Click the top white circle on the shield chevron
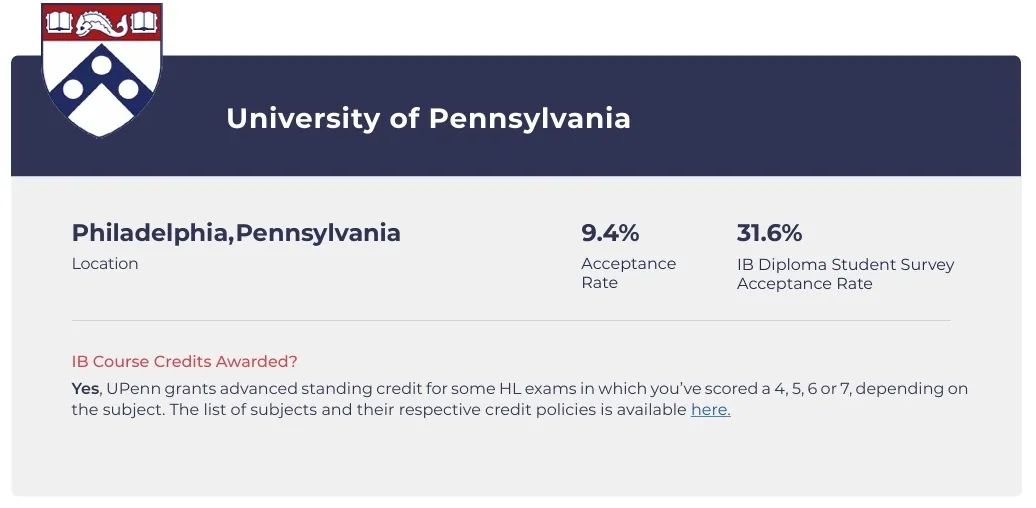The height and width of the screenshot is (508, 1036). pyautogui.click(x=101, y=65)
